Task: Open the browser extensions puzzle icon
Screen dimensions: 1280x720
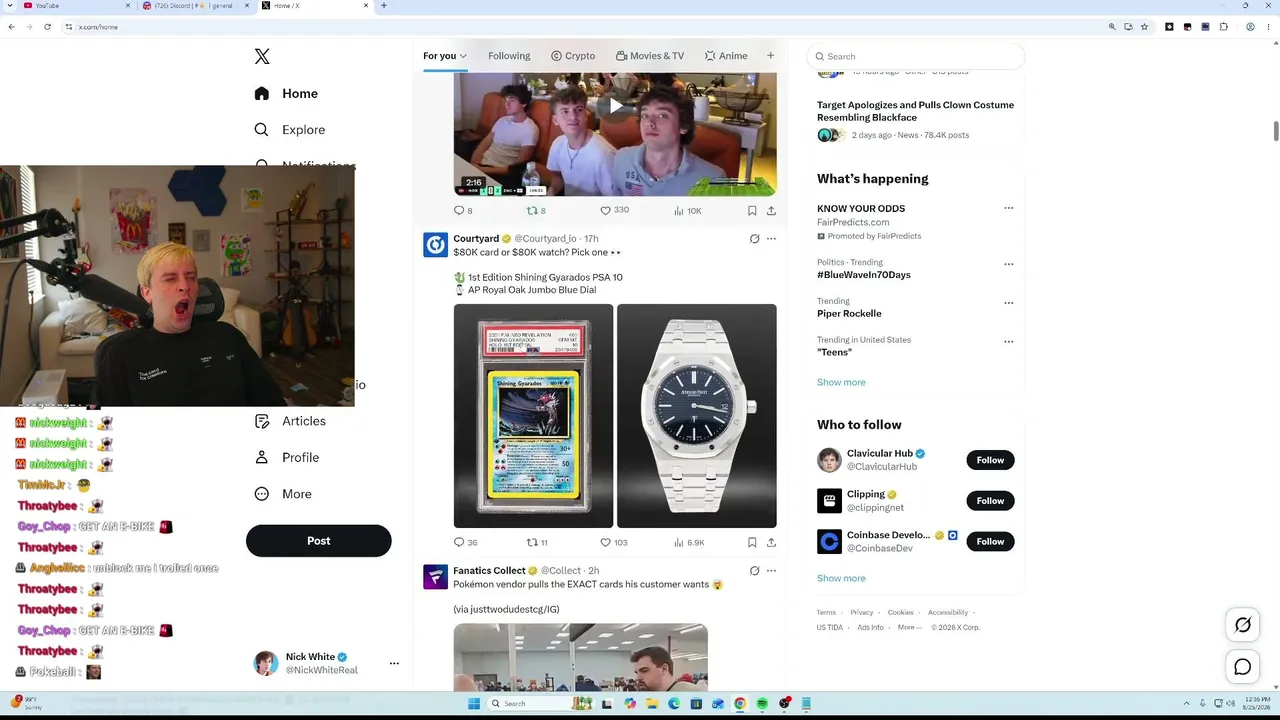Action: click(x=1224, y=27)
